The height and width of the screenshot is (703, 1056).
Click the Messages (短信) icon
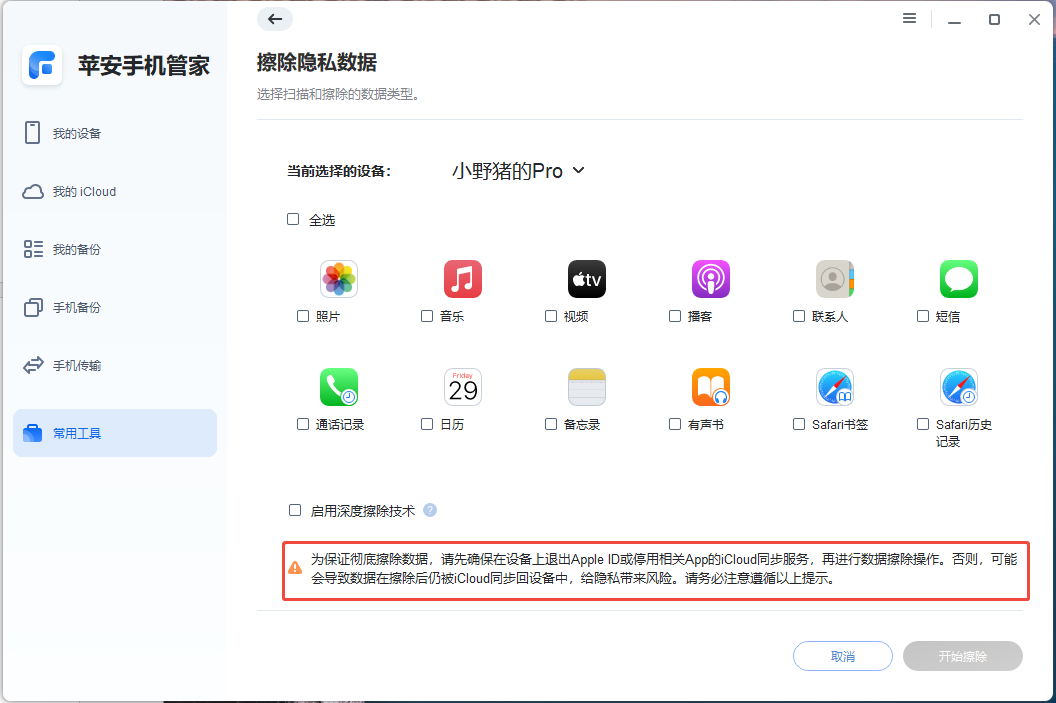click(958, 279)
